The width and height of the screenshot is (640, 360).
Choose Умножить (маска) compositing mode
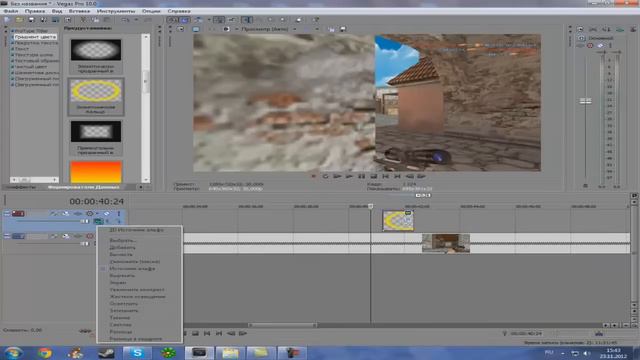pos(135,262)
